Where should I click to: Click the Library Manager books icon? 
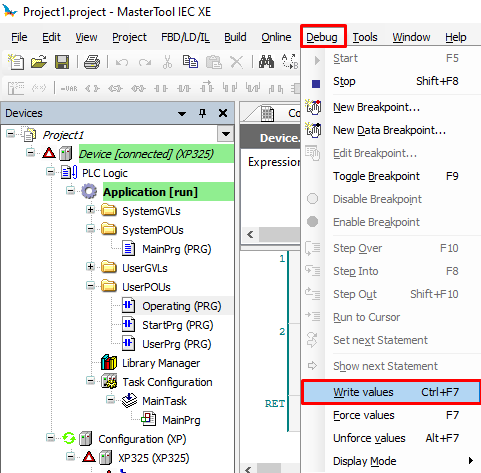click(109, 363)
